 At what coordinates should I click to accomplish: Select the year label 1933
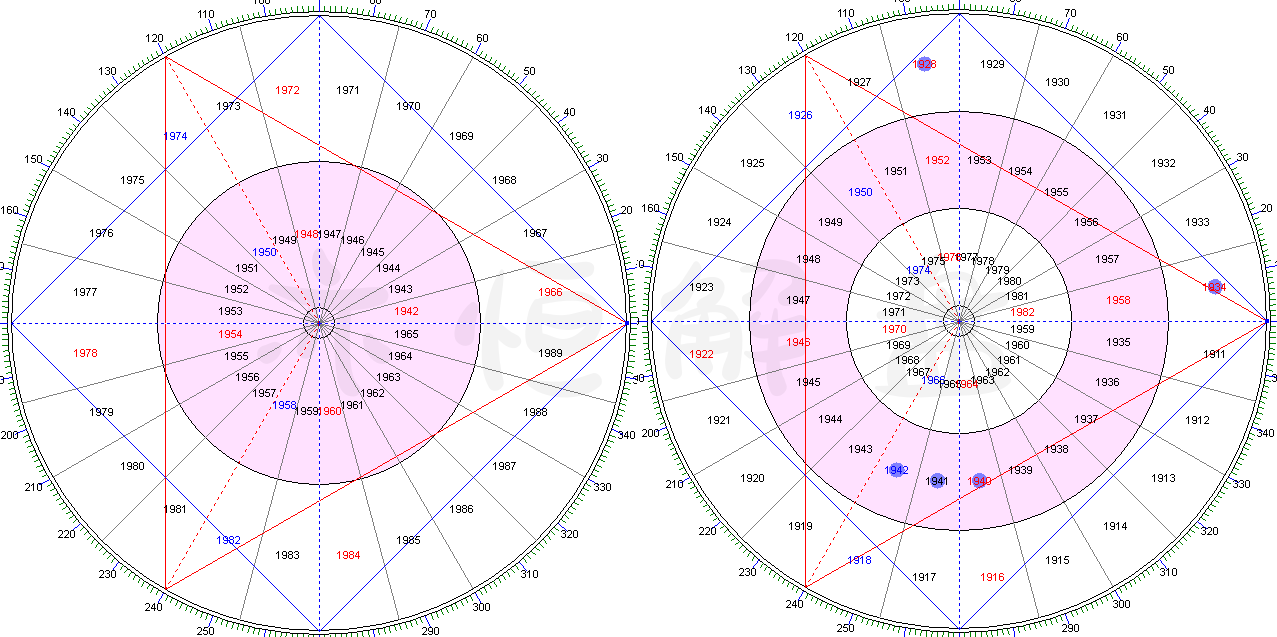pyautogui.click(x=1197, y=222)
